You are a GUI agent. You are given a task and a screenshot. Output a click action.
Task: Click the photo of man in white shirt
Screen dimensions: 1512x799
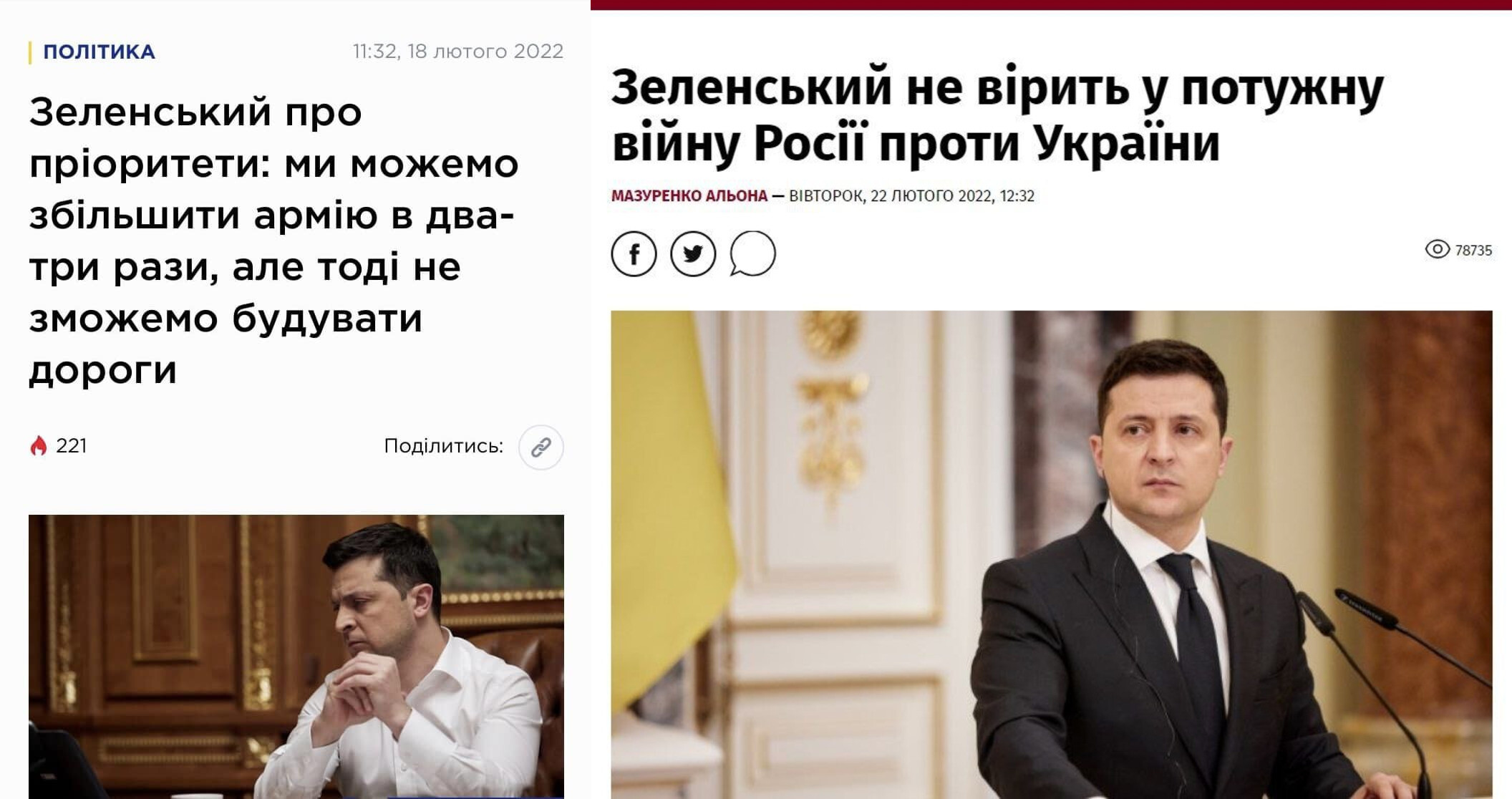point(296,657)
